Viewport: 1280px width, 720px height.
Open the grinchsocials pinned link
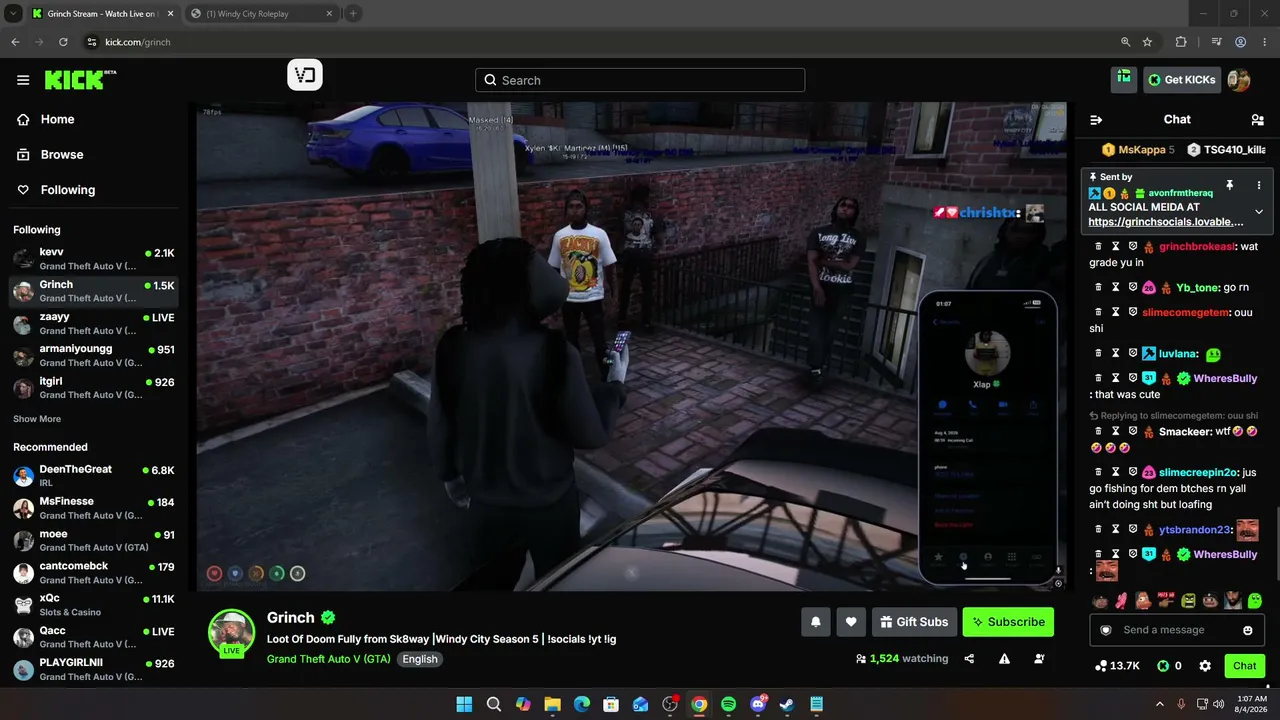(x=1166, y=222)
